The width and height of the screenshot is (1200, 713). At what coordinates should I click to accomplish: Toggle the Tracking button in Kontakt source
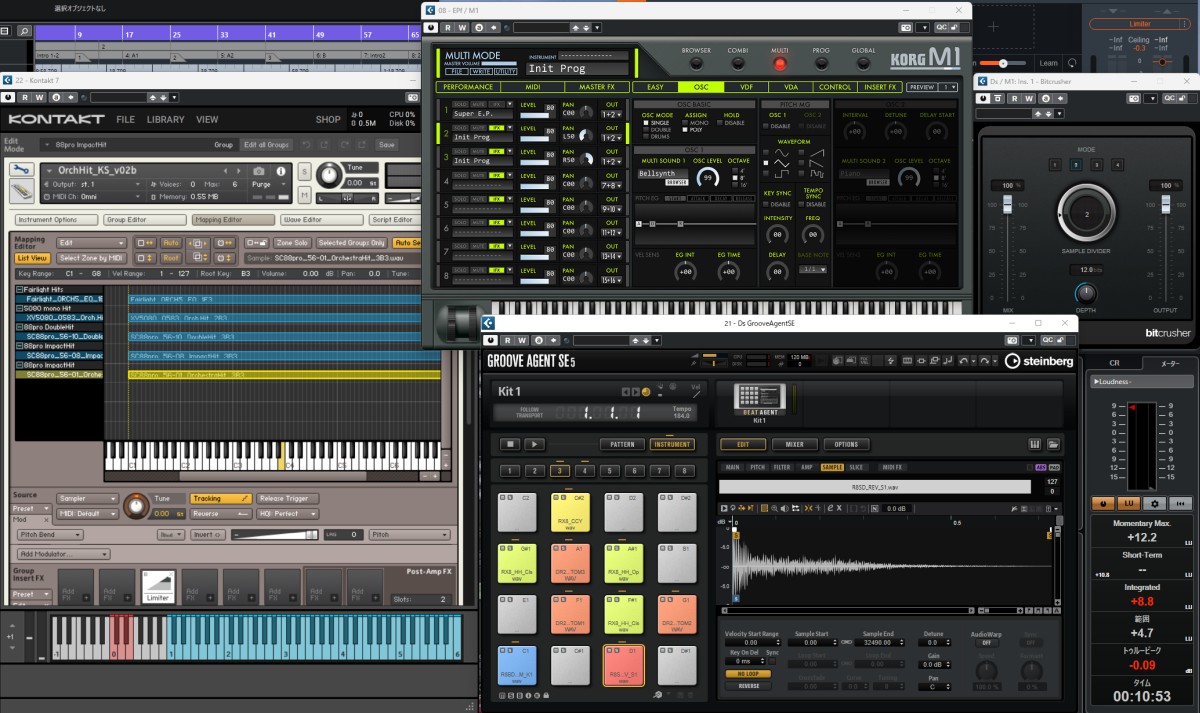pyautogui.click(x=219, y=498)
